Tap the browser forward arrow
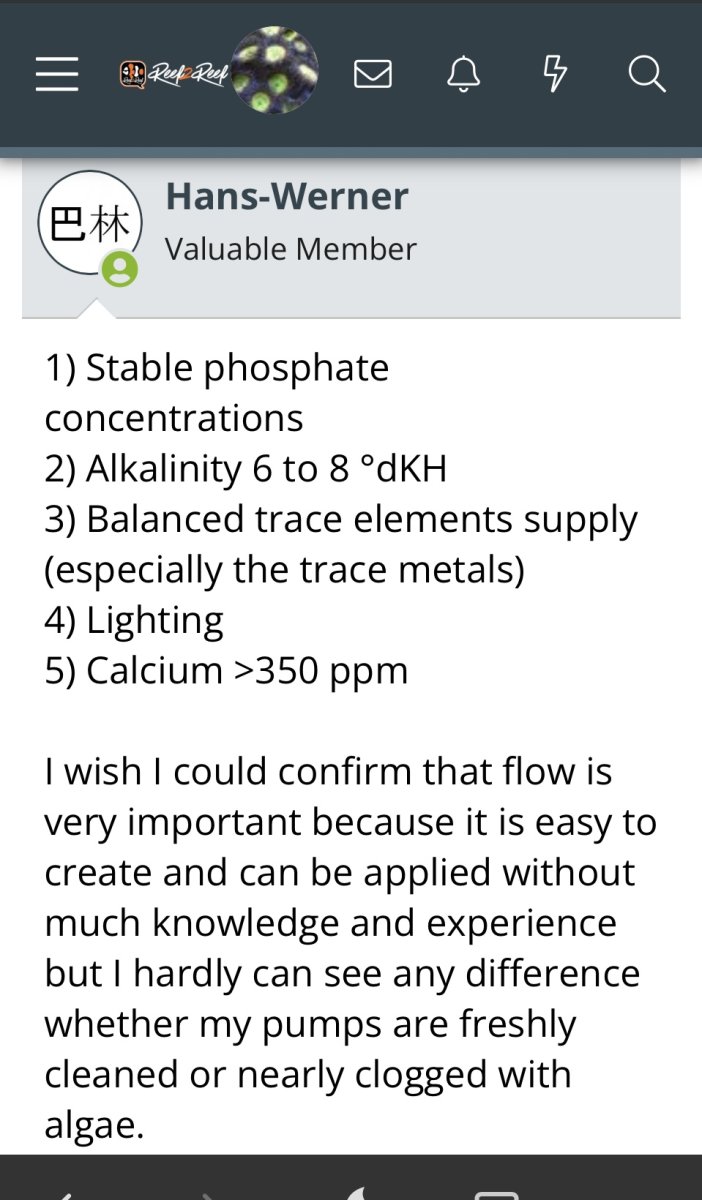This screenshot has width=702, height=1200. point(205,1194)
